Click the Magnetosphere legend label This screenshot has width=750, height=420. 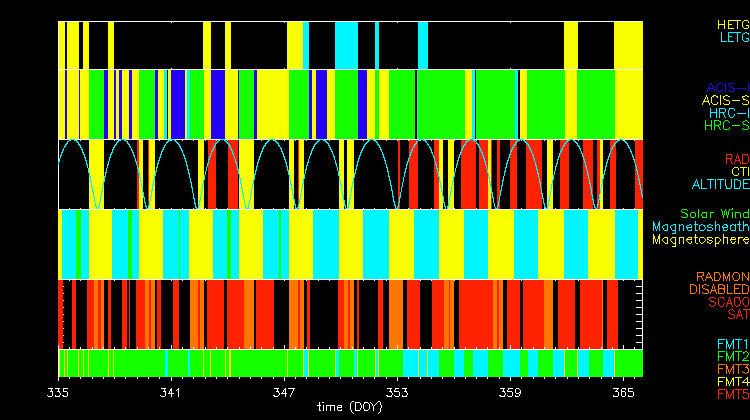[x=700, y=240]
